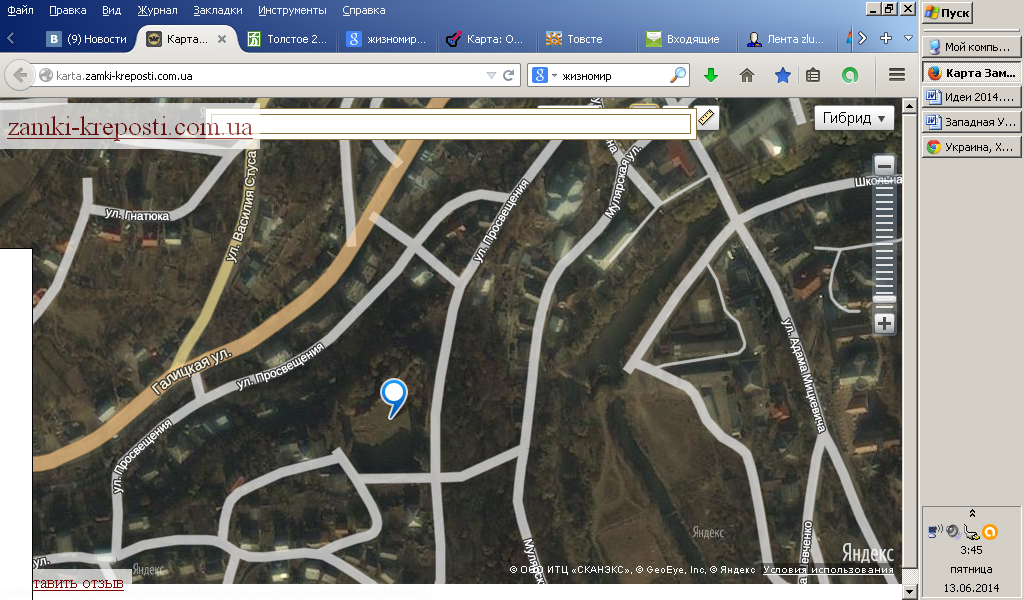
Task: Switch to the Товсте tab
Action: click(x=585, y=39)
